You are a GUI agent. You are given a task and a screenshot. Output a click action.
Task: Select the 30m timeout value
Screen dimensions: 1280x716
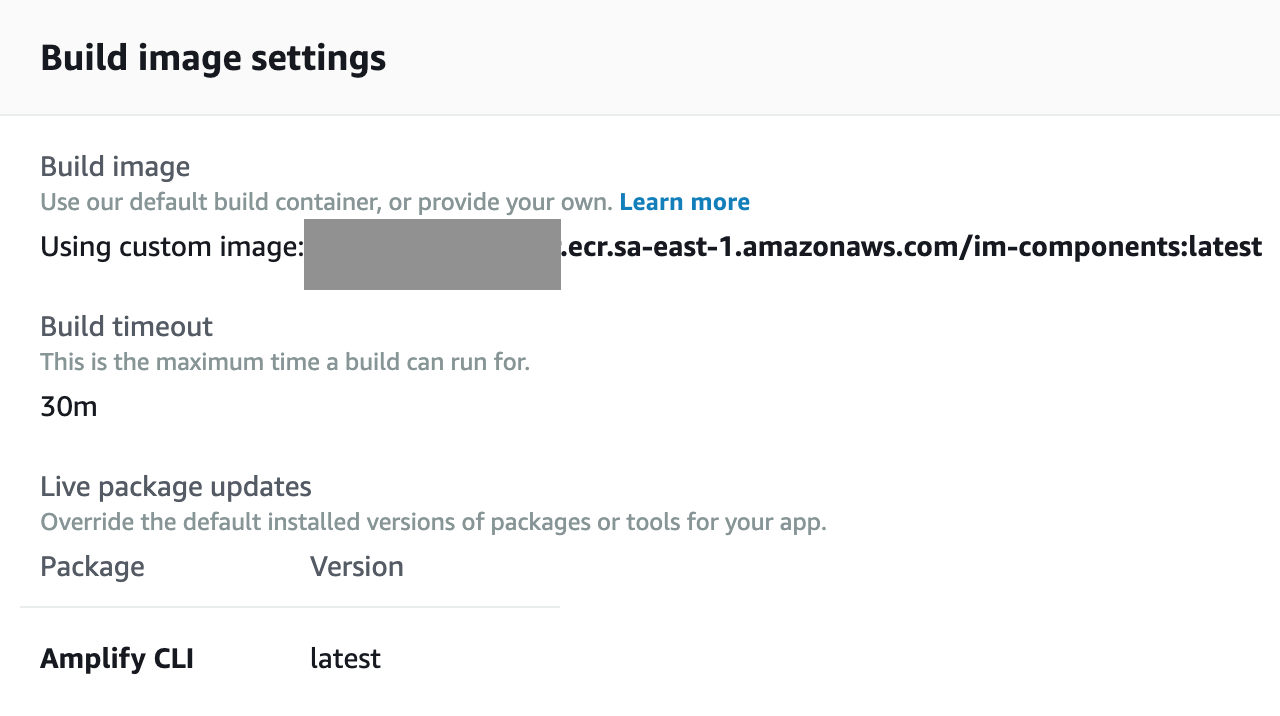68,406
